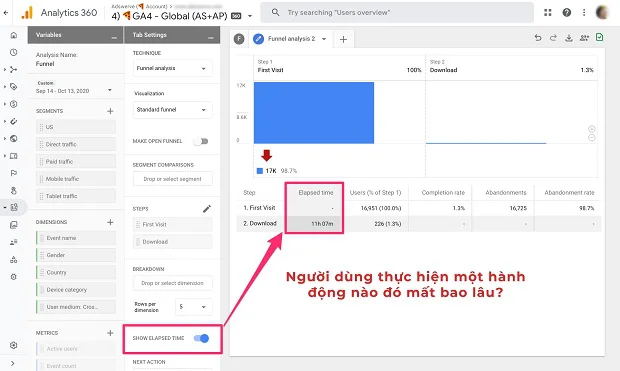Open Funnel analysis 2 tab dropdown arrow
620x371 pixels.
click(324, 39)
